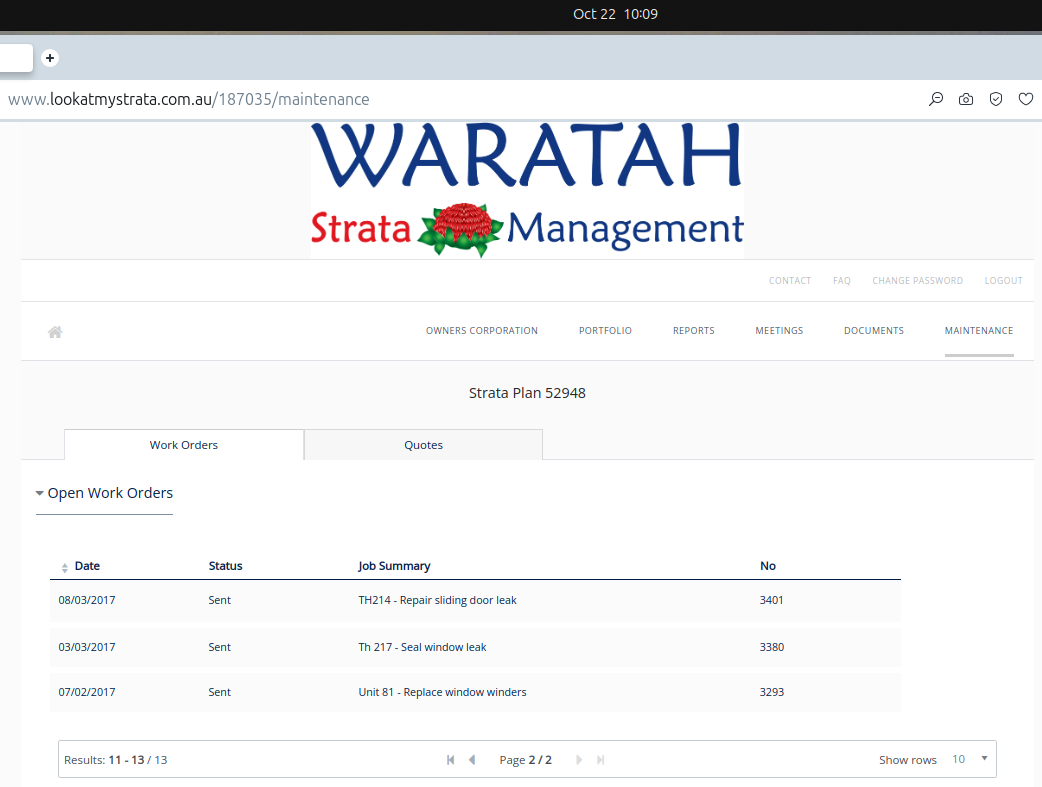Click the Strata Plan 52948 heading
This screenshot has width=1042, height=787.
pyautogui.click(x=527, y=393)
